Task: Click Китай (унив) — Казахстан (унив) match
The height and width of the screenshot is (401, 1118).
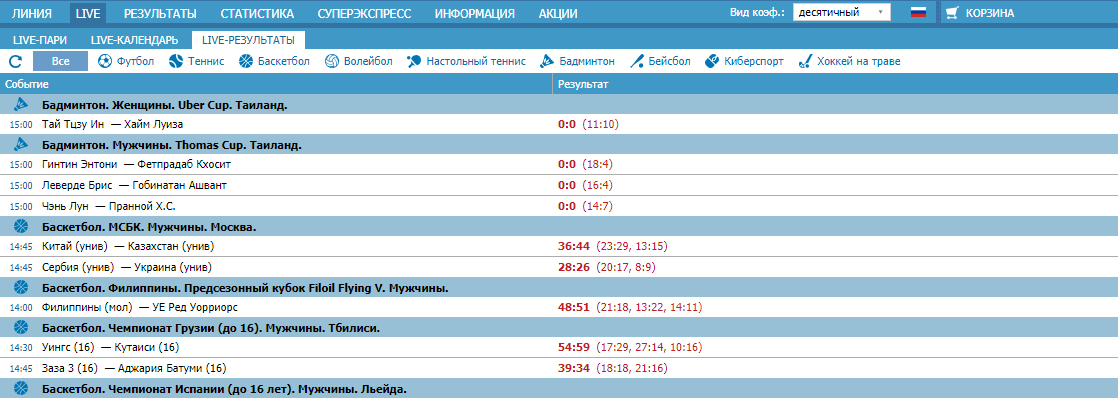Action: 128,246
